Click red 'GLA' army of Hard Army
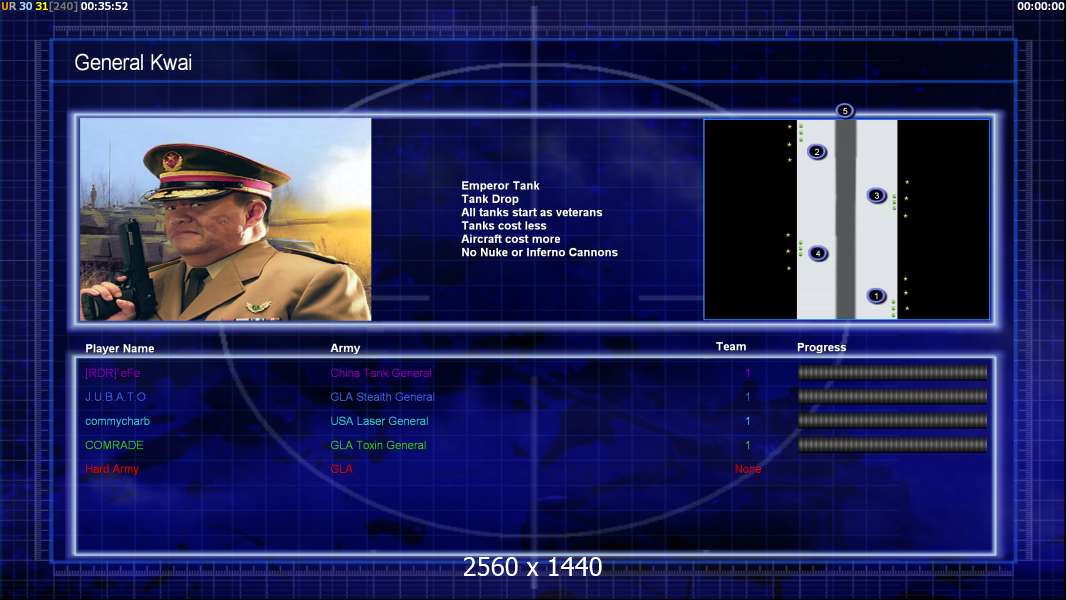The image size is (1066, 600). pyautogui.click(x=341, y=469)
